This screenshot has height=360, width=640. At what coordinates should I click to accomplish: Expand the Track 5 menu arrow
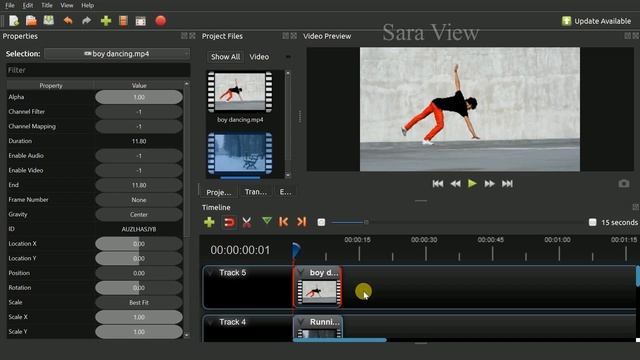[211, 273]
